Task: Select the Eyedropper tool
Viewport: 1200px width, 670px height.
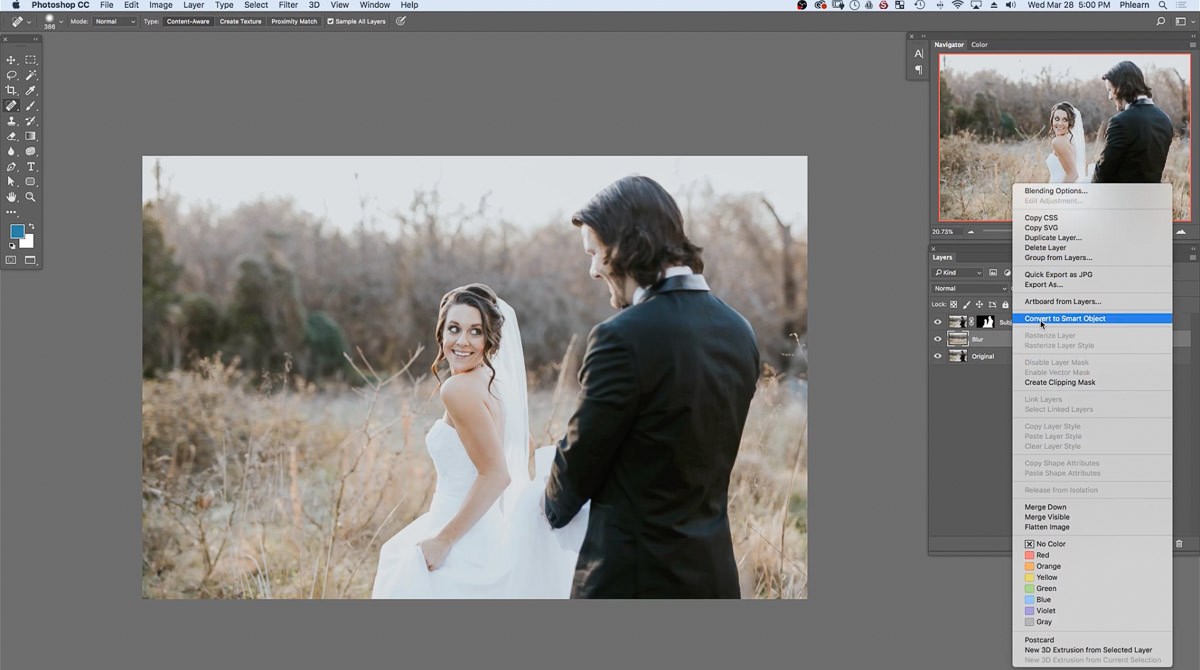Action: click(x=31, y=90)
